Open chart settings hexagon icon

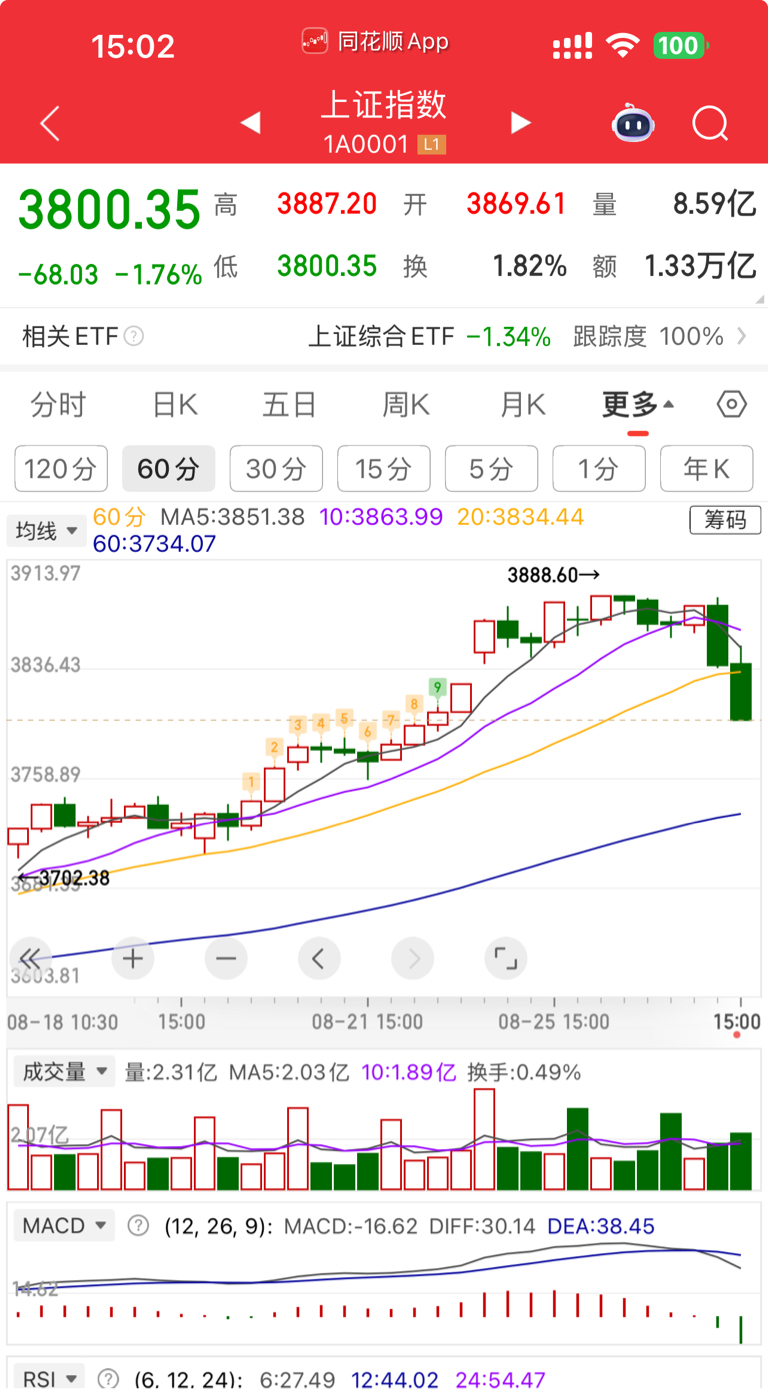coord(732,405)
